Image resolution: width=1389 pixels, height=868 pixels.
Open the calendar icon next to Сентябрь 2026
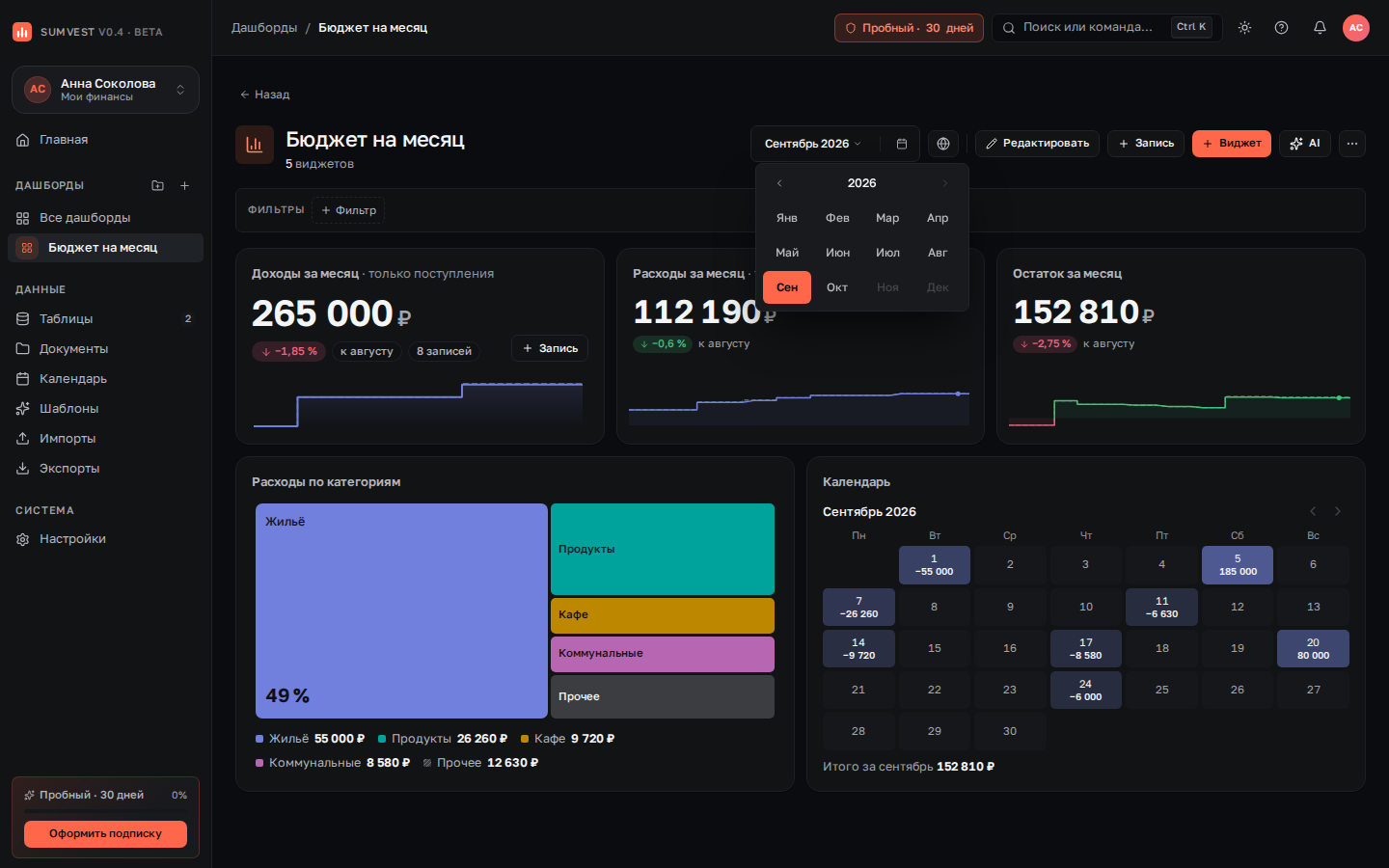902,144
